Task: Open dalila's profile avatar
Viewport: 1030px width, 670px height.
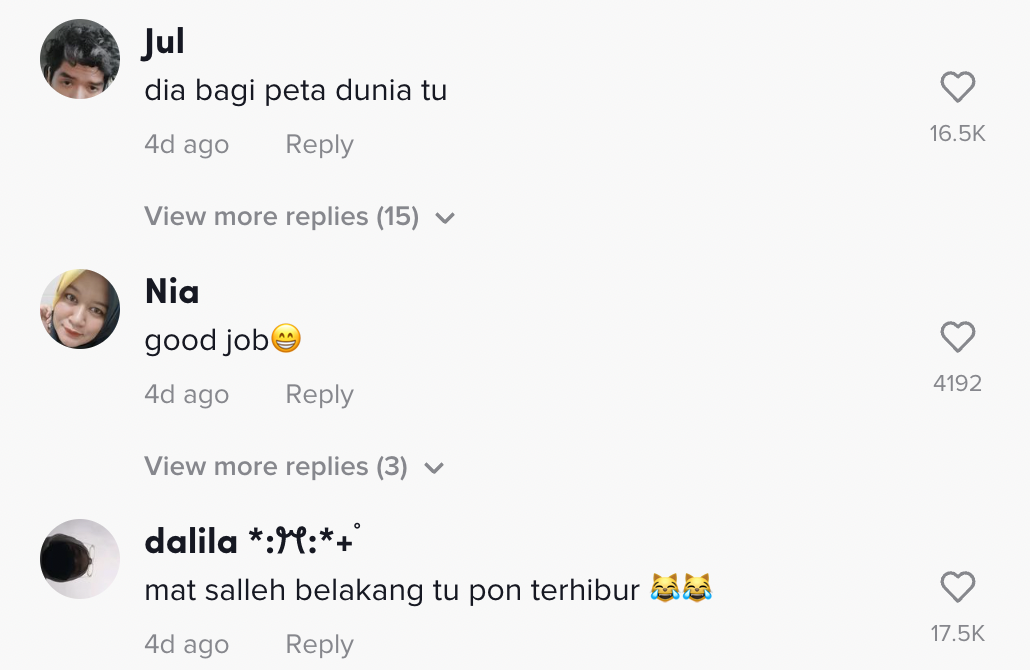Action: [80, 559]
